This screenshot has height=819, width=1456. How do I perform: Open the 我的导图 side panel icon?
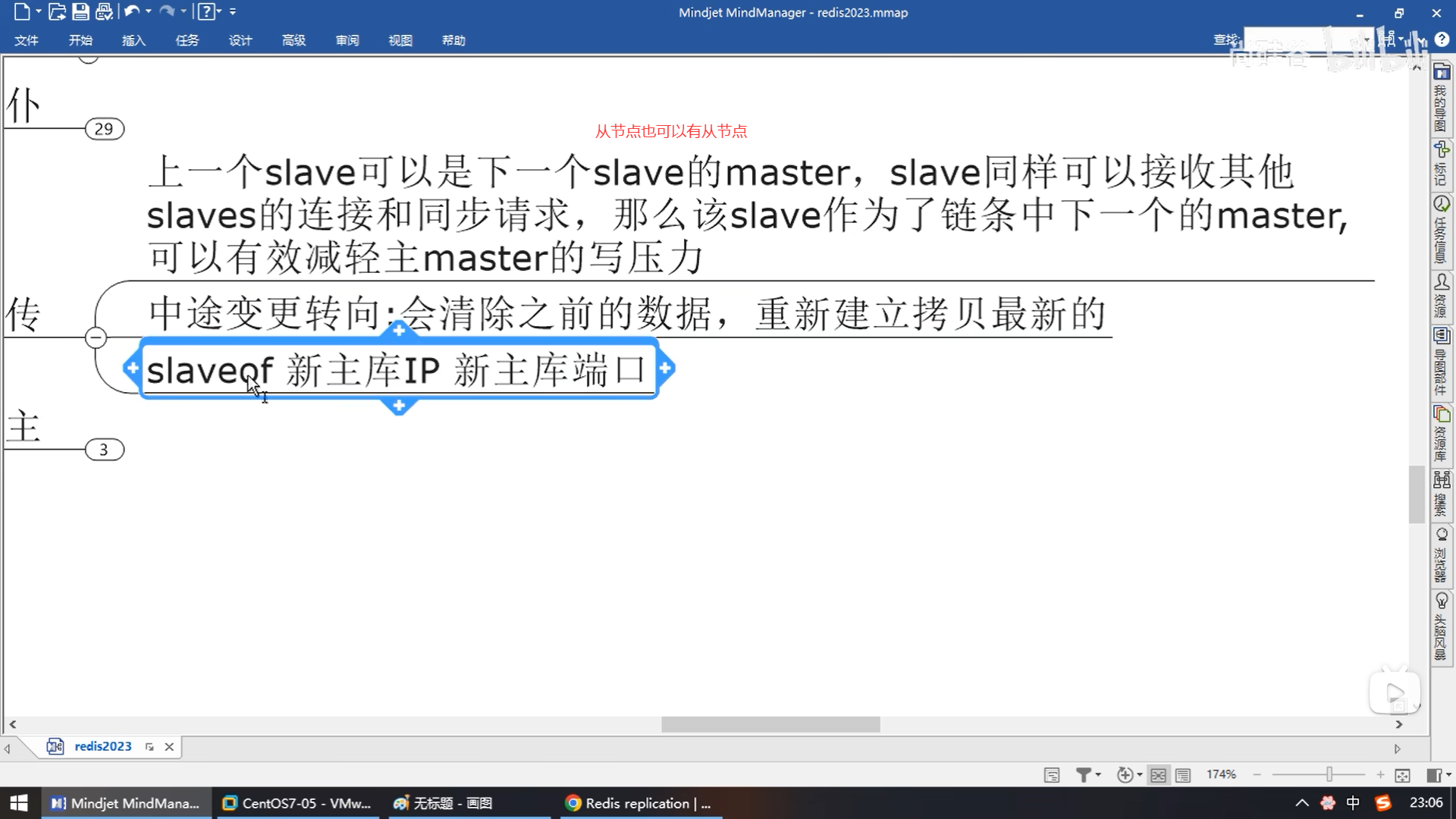coord(1441,99)
